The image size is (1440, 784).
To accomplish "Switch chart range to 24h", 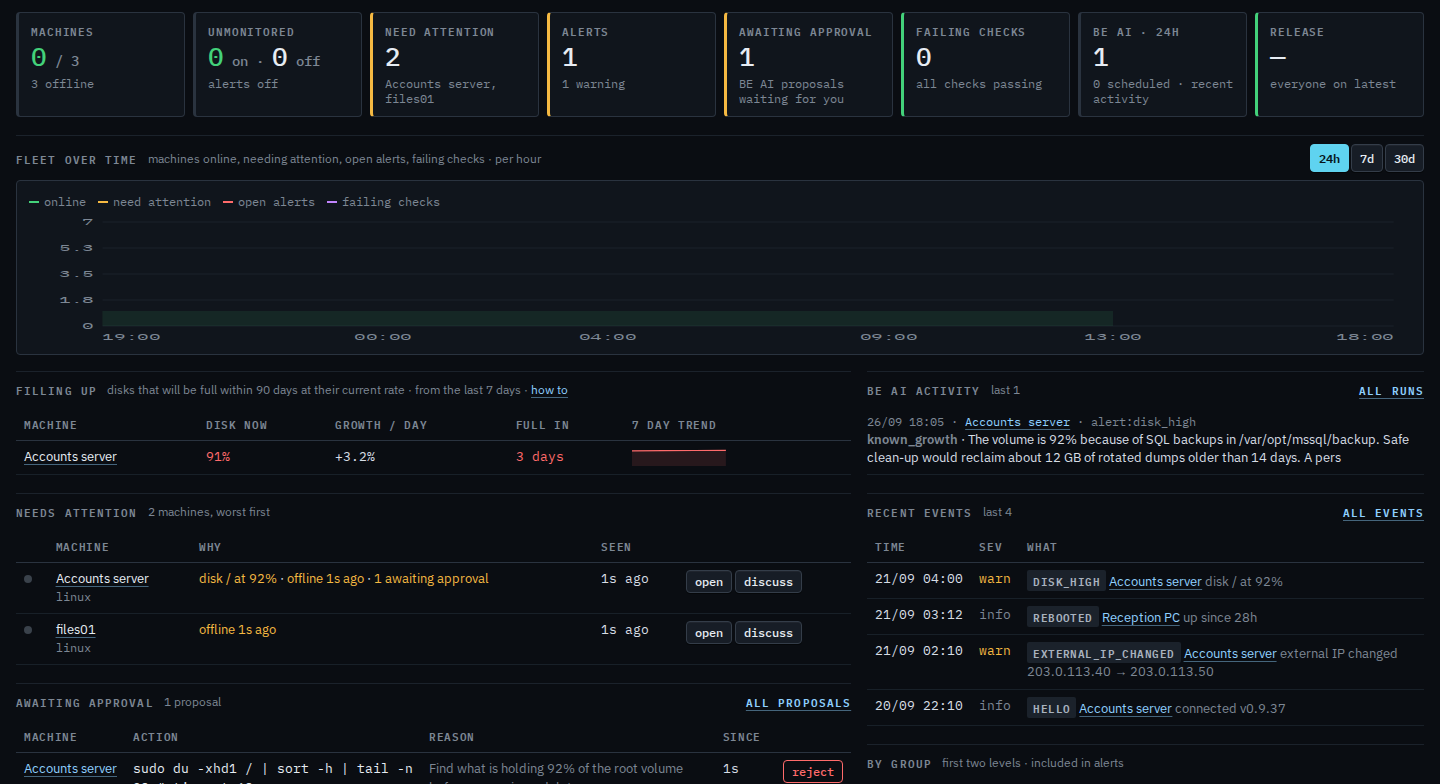I will (1329, 158).
